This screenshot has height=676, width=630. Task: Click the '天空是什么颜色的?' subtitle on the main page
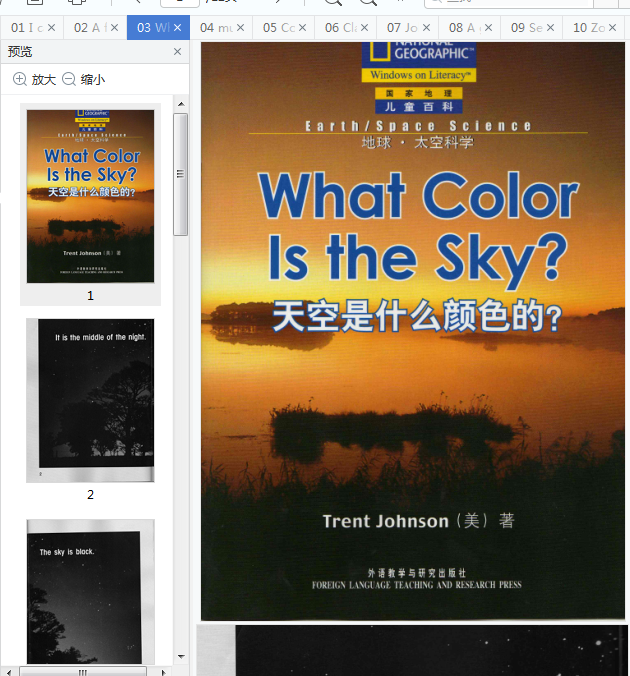coord(417,316)
